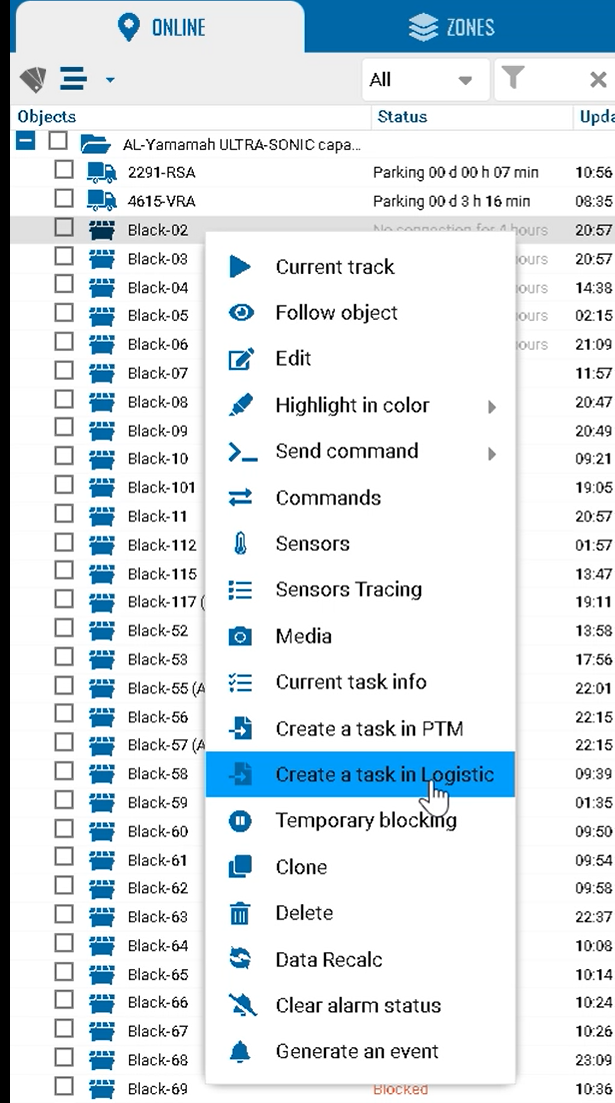Collapse the AL-Yamamah ULTRA-SONIC group

pyautogui.click(x=26, y=142)
